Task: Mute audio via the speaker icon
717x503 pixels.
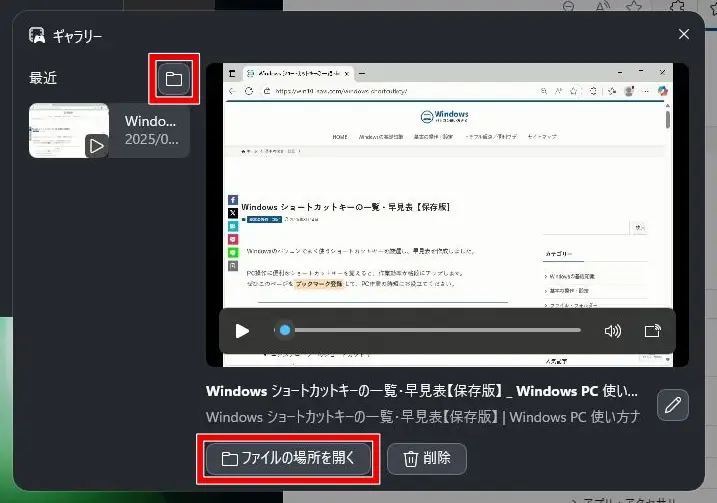Action: (612, 331)
